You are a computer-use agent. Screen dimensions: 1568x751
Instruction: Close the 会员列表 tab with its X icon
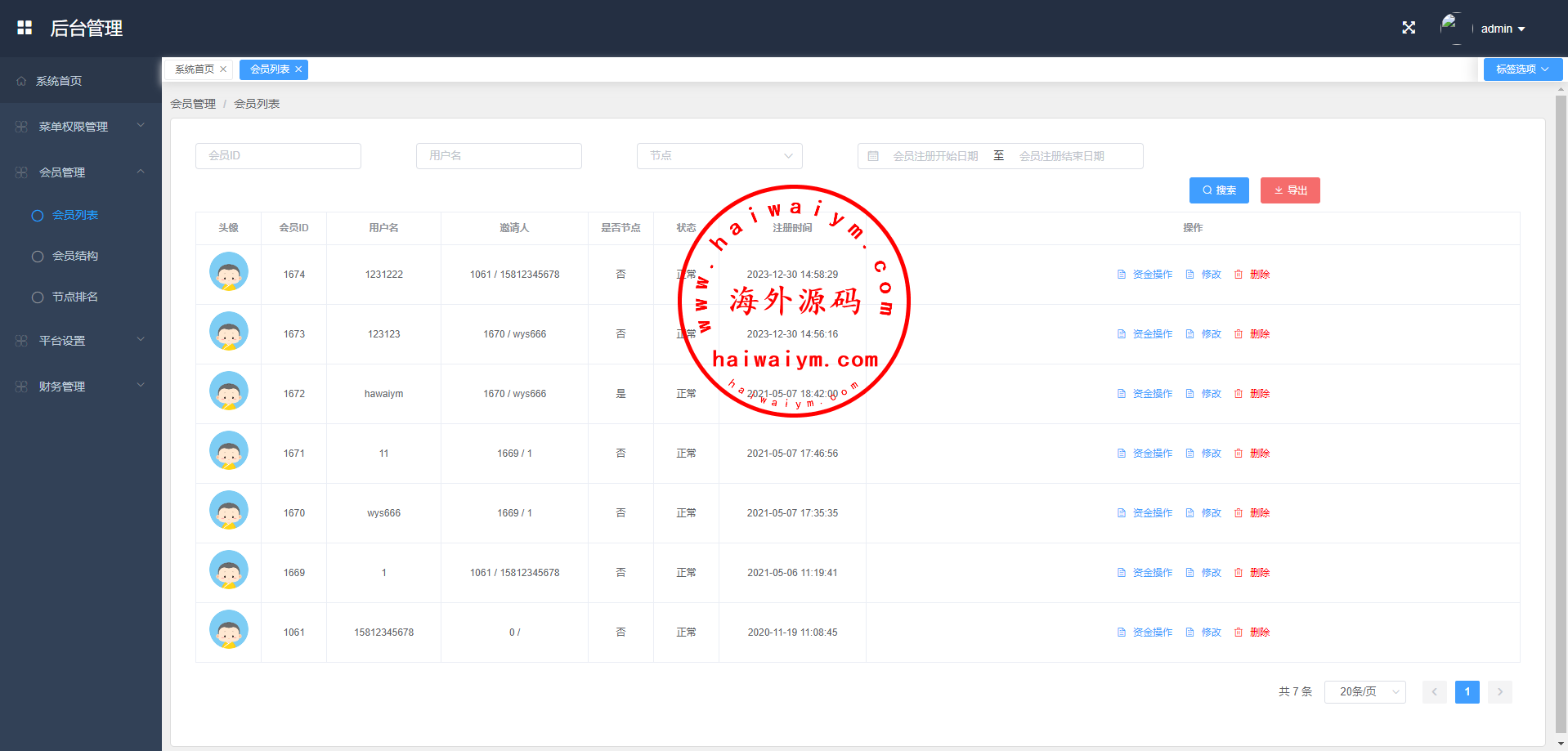(x=299, y=69)
